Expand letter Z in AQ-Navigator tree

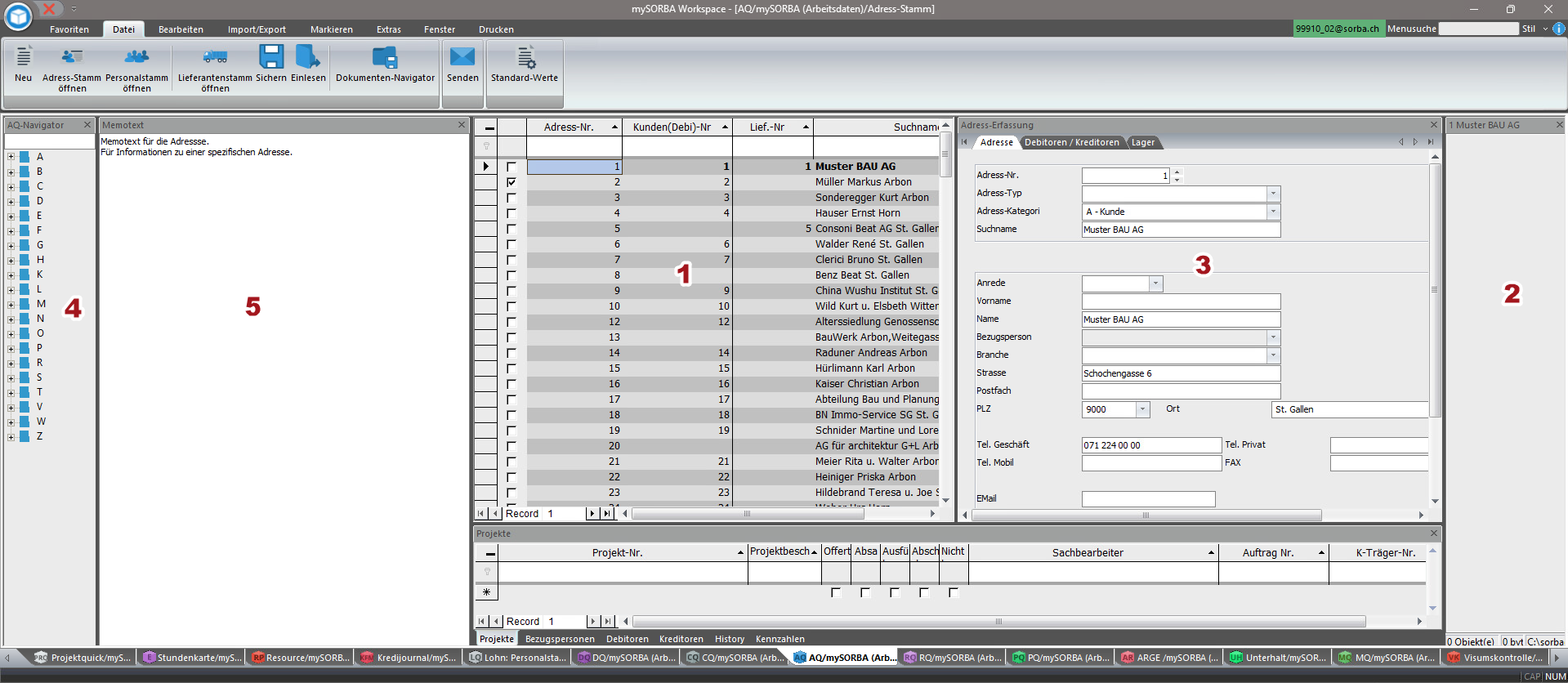(x=11, y=436)
